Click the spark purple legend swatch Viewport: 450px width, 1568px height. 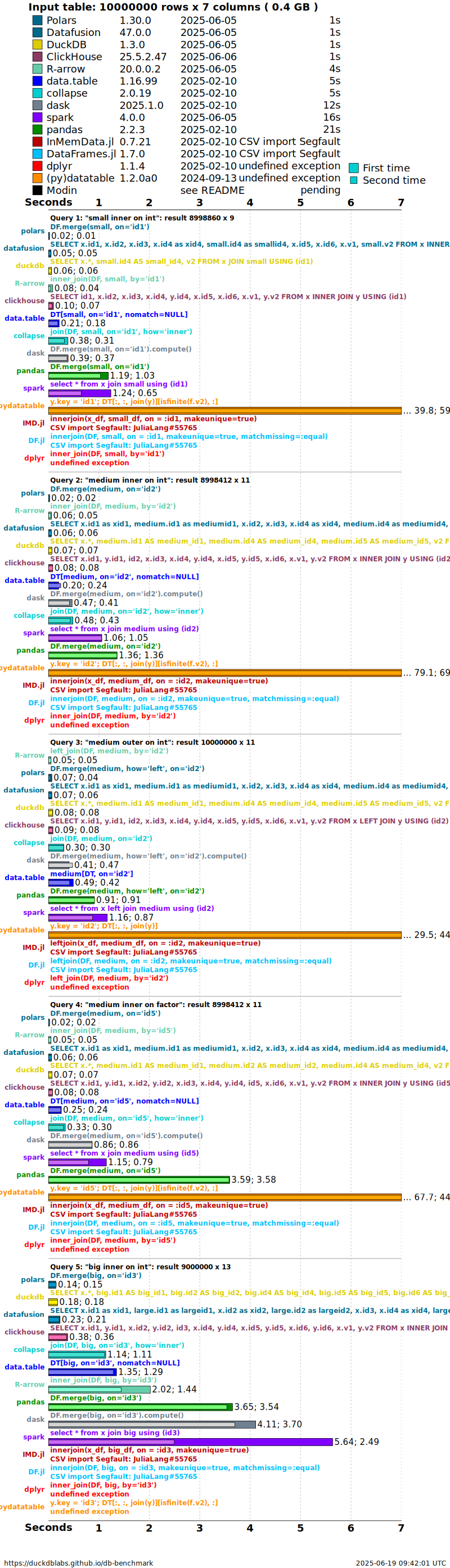coord(37,117)
